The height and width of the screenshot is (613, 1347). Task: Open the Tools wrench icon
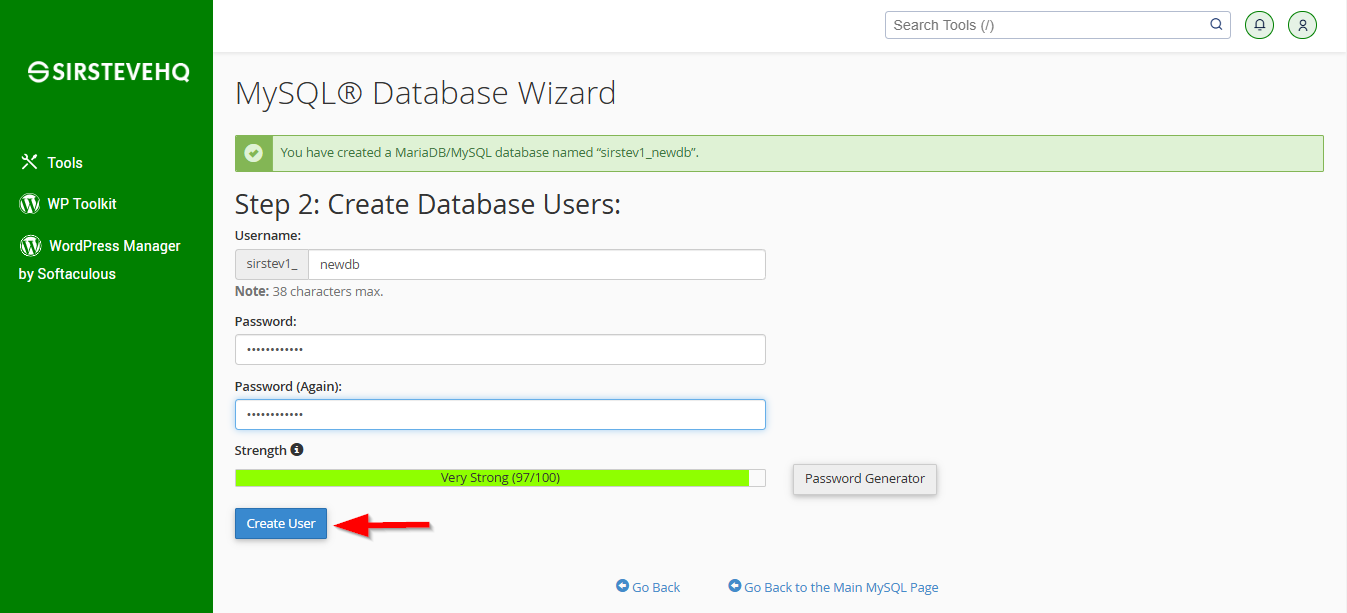(x=29, y=162)
